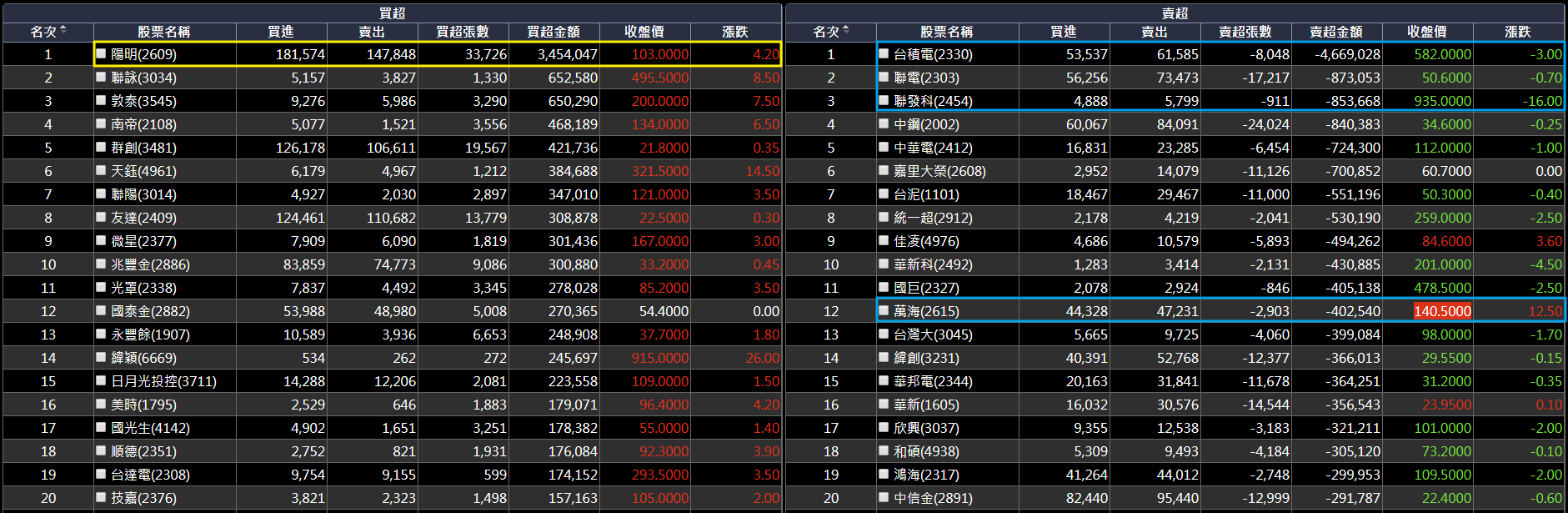Enable the checkbox for 台積電(2330)
Image resolution: width=1568 pixels, height=513 pixels.
[x=884, y=53]
